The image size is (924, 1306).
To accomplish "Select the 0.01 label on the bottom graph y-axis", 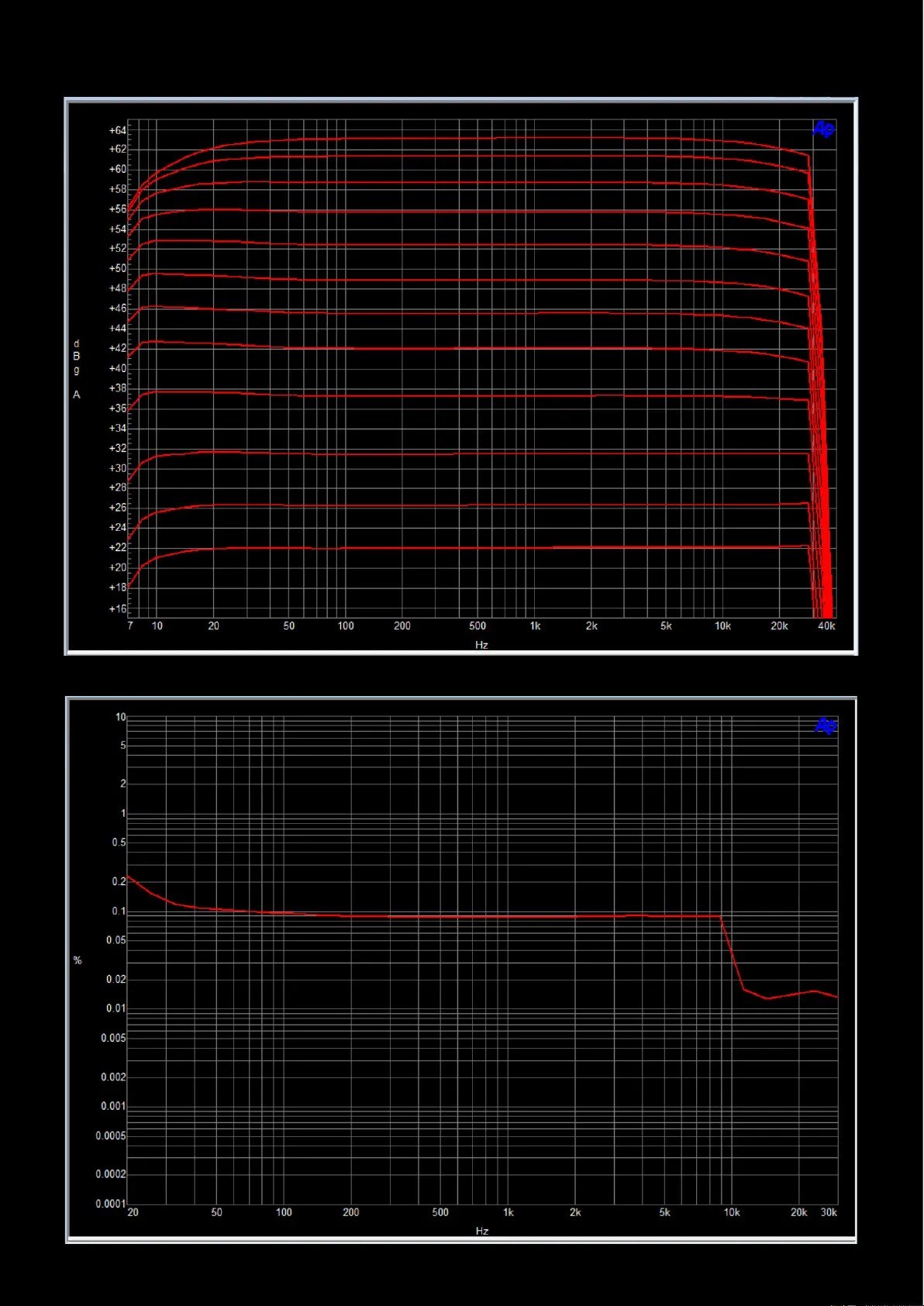I will click(116, 1008).
